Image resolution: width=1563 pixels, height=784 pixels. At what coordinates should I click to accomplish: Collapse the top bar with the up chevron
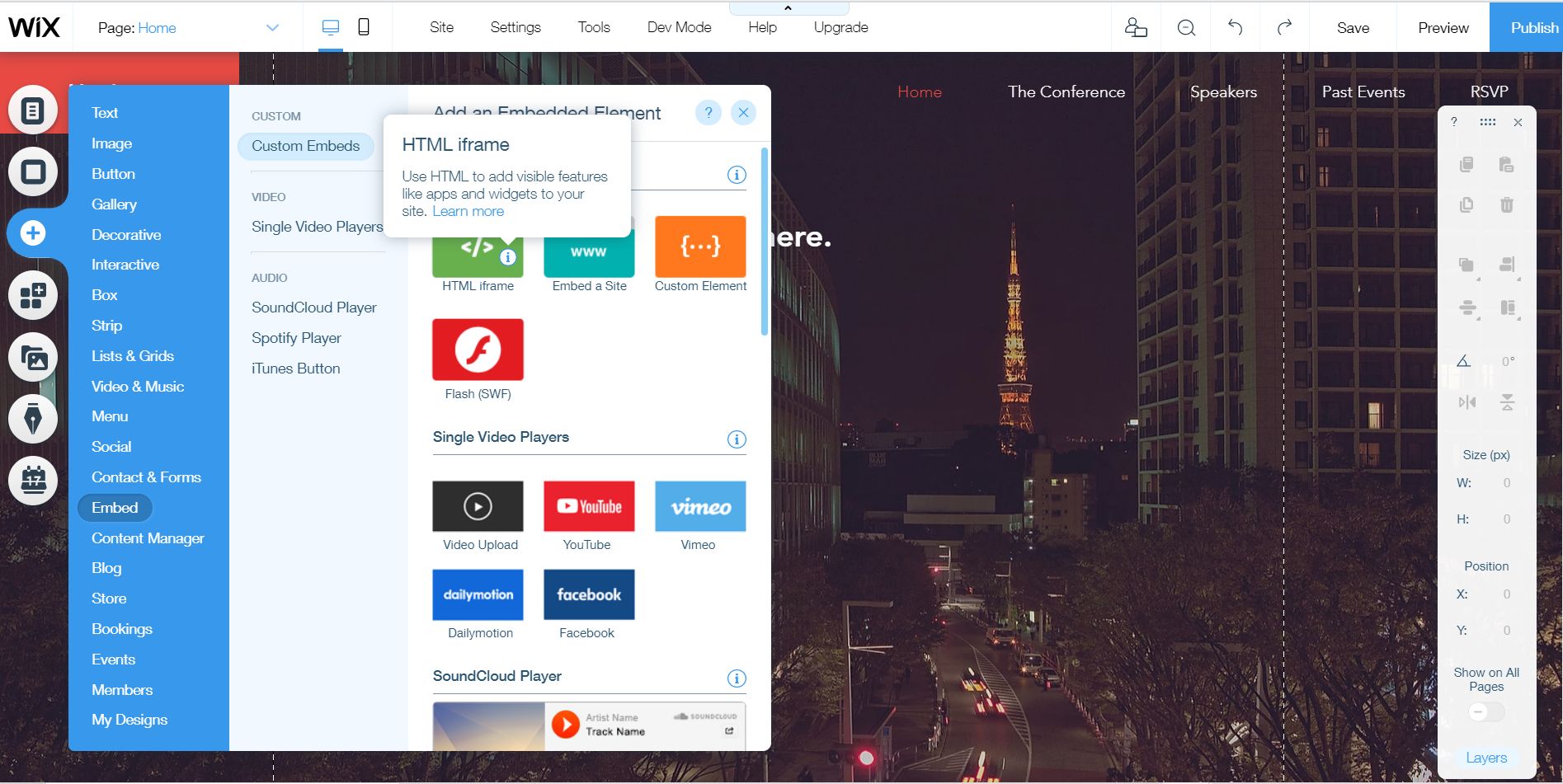tap(788, 7)
